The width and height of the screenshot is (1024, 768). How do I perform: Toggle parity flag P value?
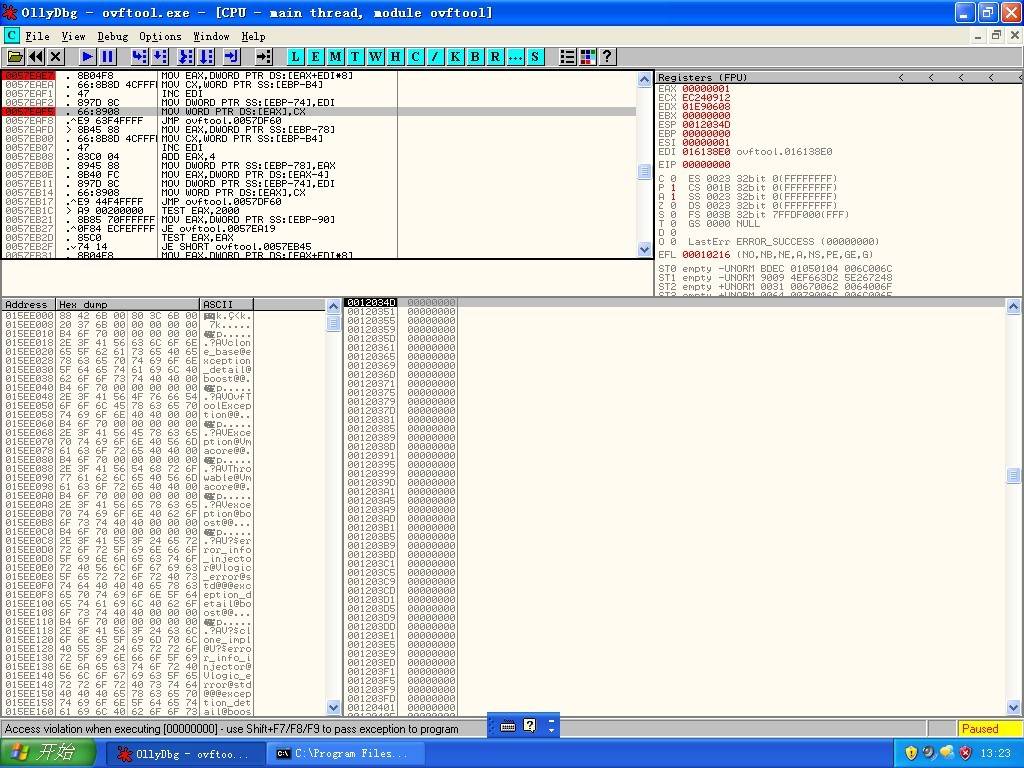tap(673, 187)
